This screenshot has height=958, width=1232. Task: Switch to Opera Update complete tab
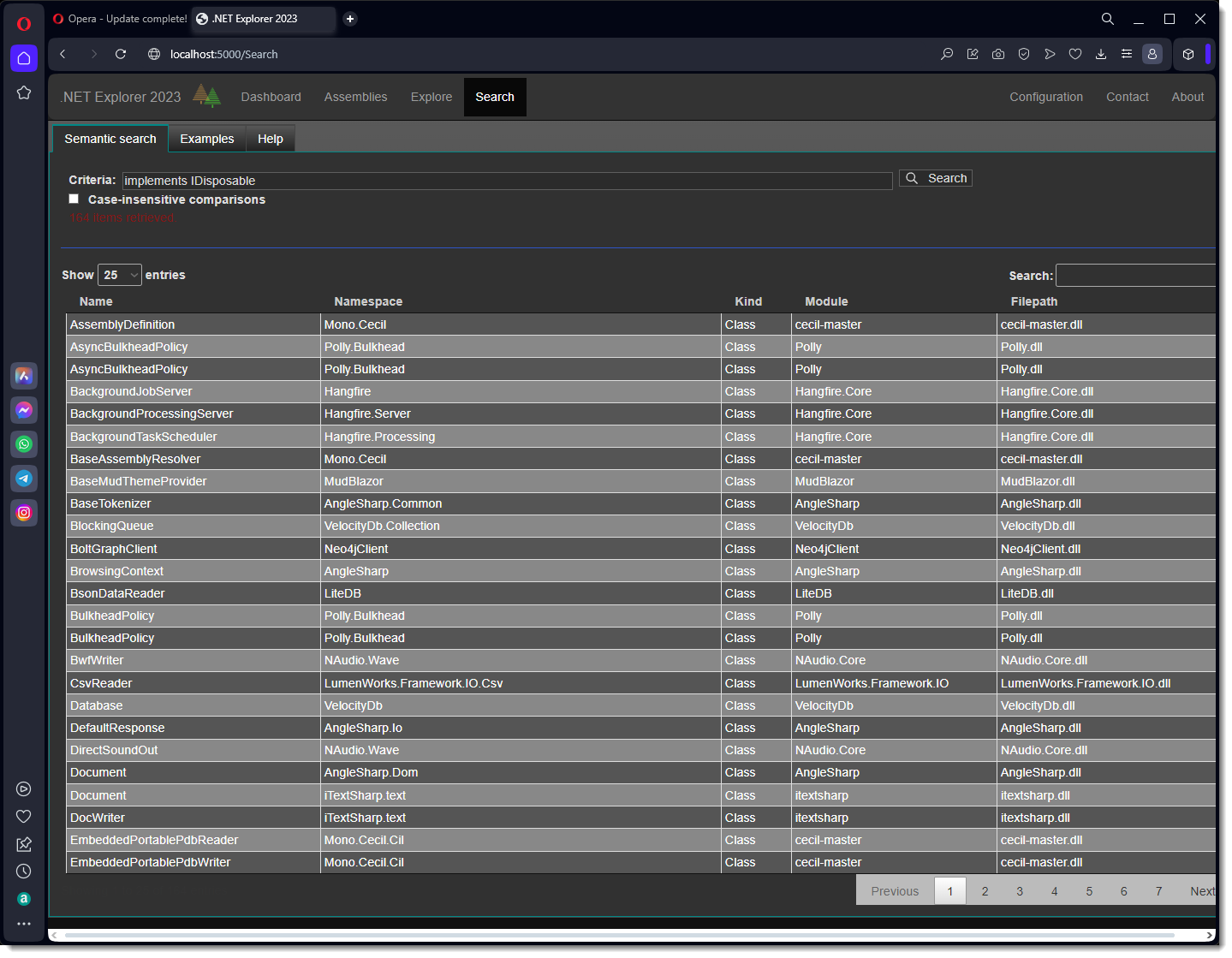pyautogui.click(x=120, y=19)
